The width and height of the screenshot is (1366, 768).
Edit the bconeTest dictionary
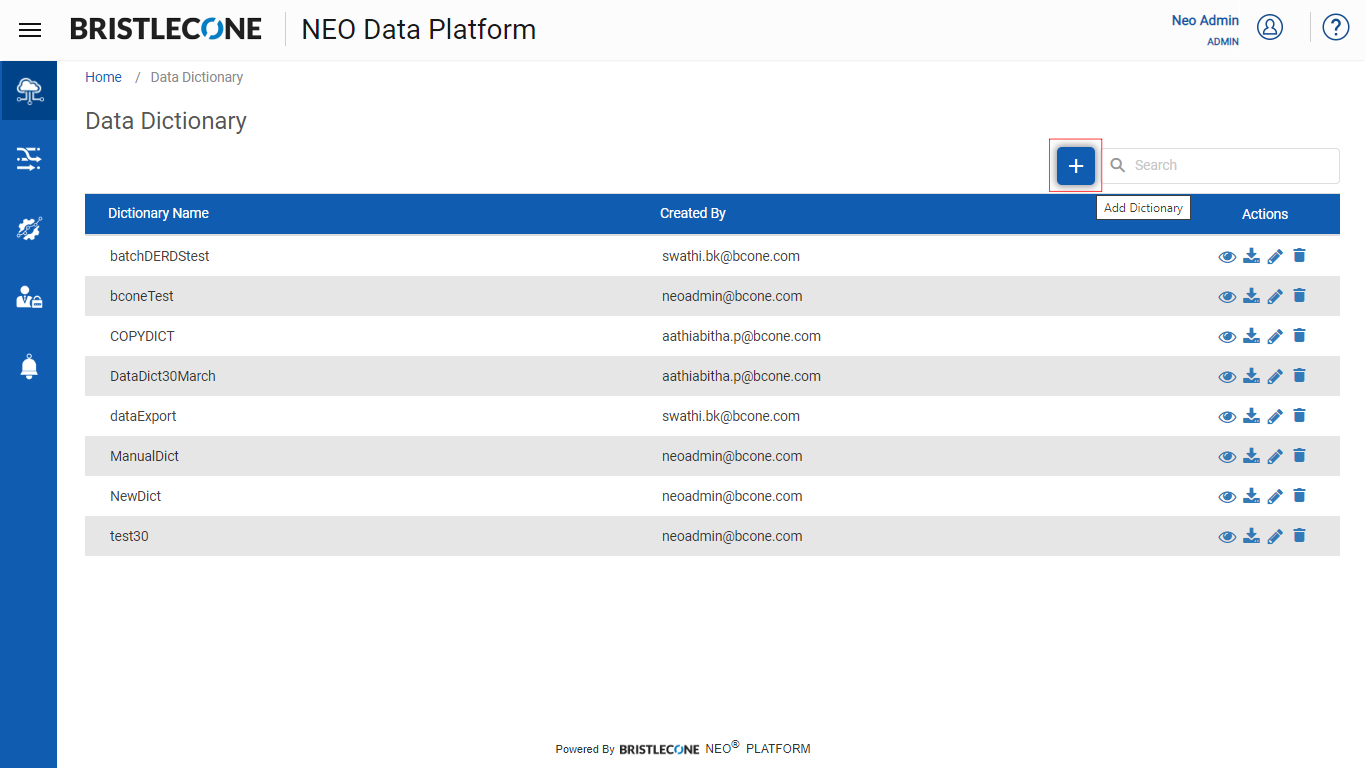(x=1275, y=296)
